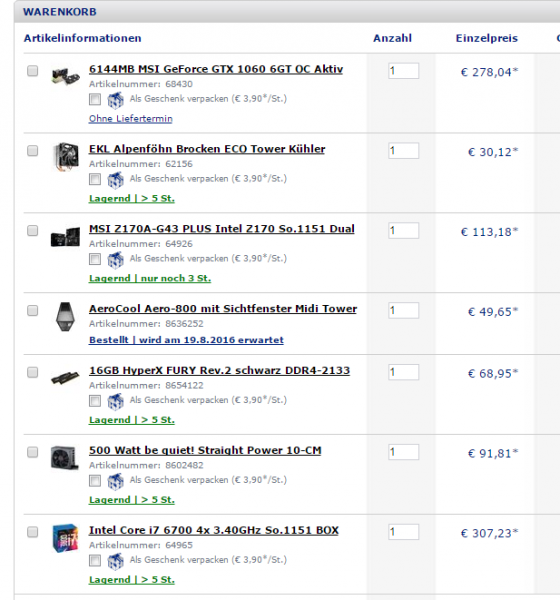Screen dimensions: 560x600
Task: Click the Alpenföhn Brocken cooler product image
Action: [66, 156]
